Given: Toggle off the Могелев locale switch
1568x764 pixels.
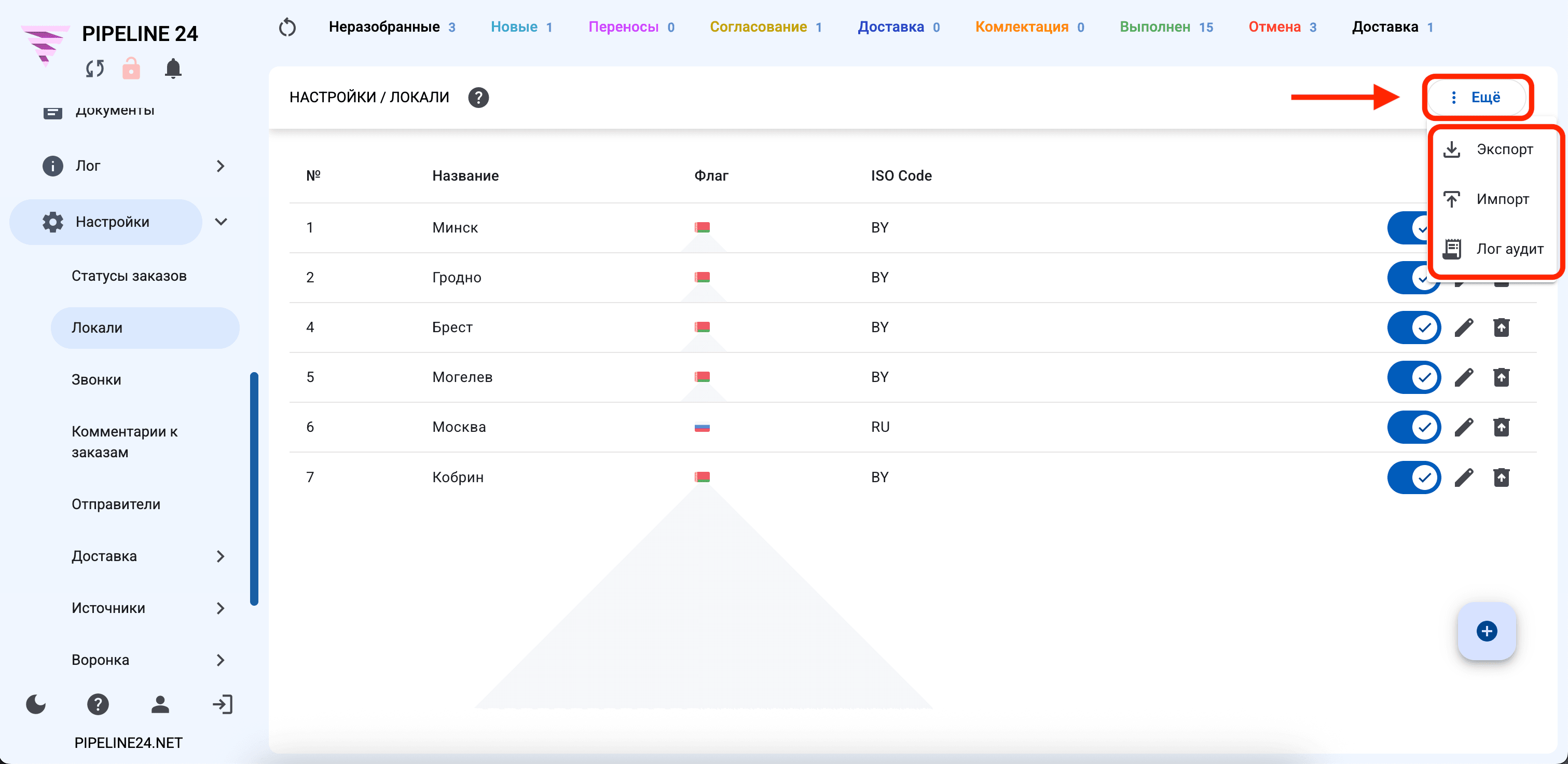Looking at the screenshot, I should point(1414,377).
